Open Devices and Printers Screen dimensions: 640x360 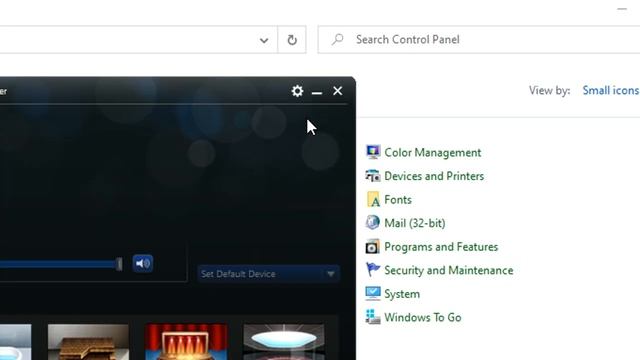434,176
